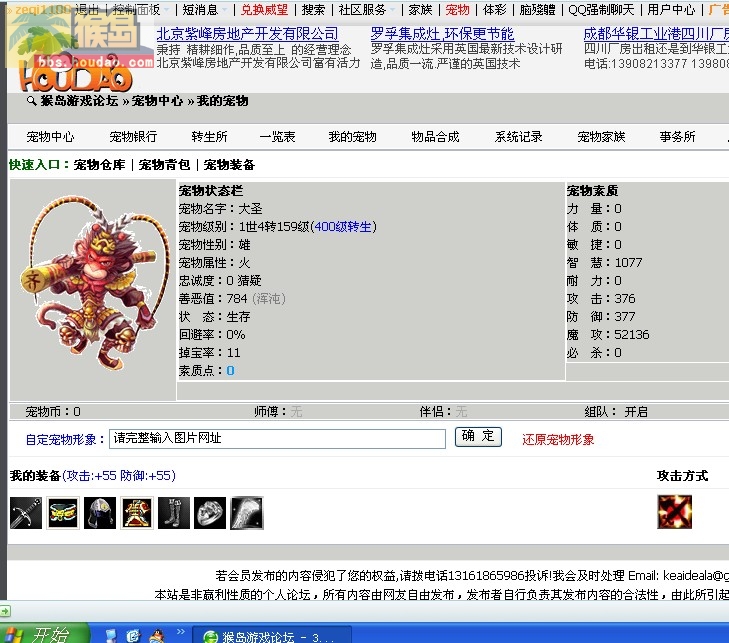This screenshot has width=729, height=643.
Task: Open the 控制面板 dropdown menu
Action: click(141, 9)
